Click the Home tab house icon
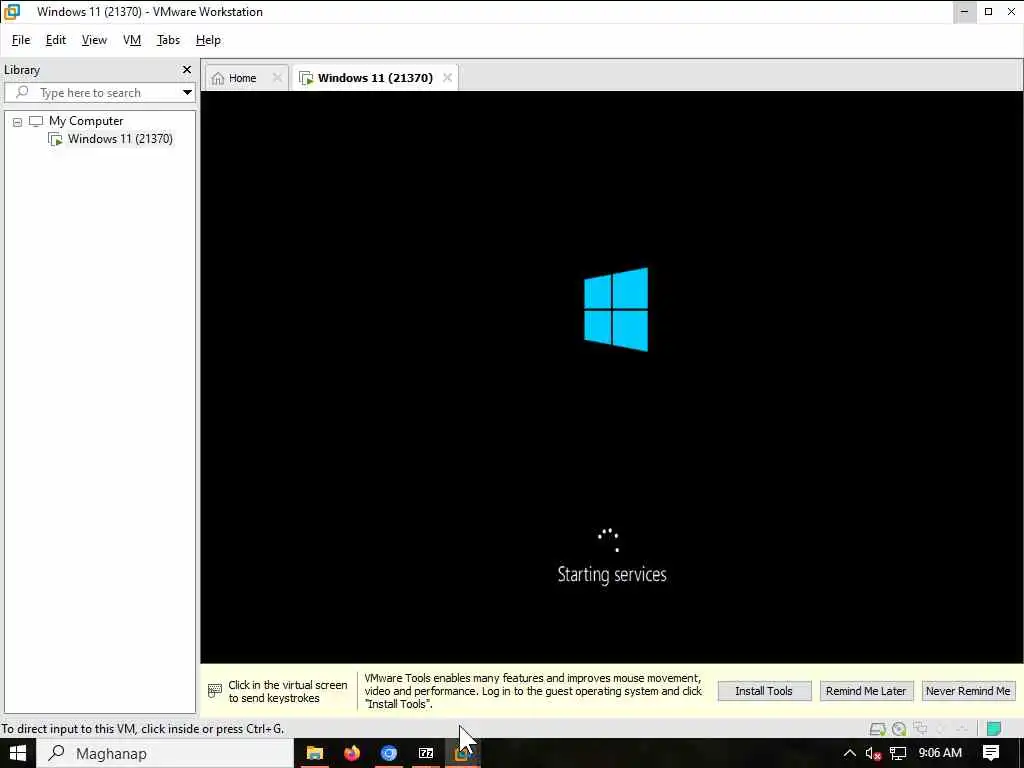The image size is (1024, 768). point(218,78)
